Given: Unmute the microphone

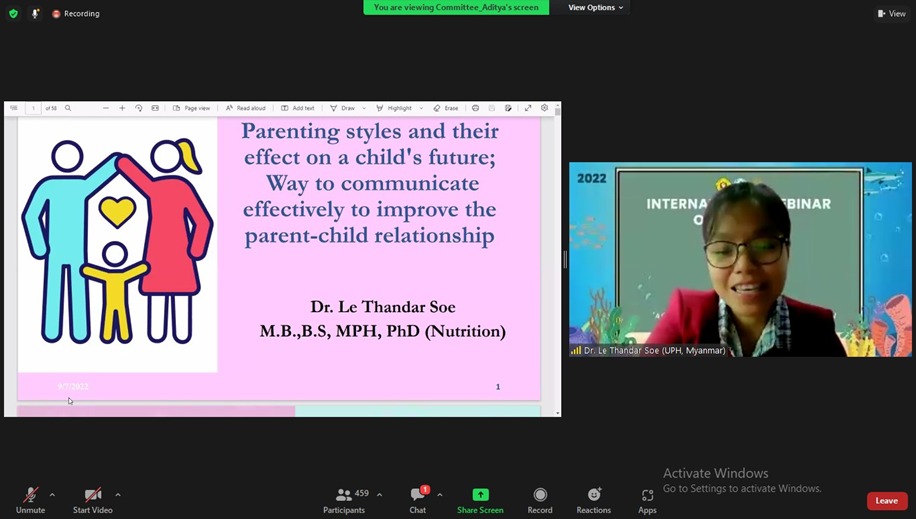Looking at the screenshot, I should (30, 496).
